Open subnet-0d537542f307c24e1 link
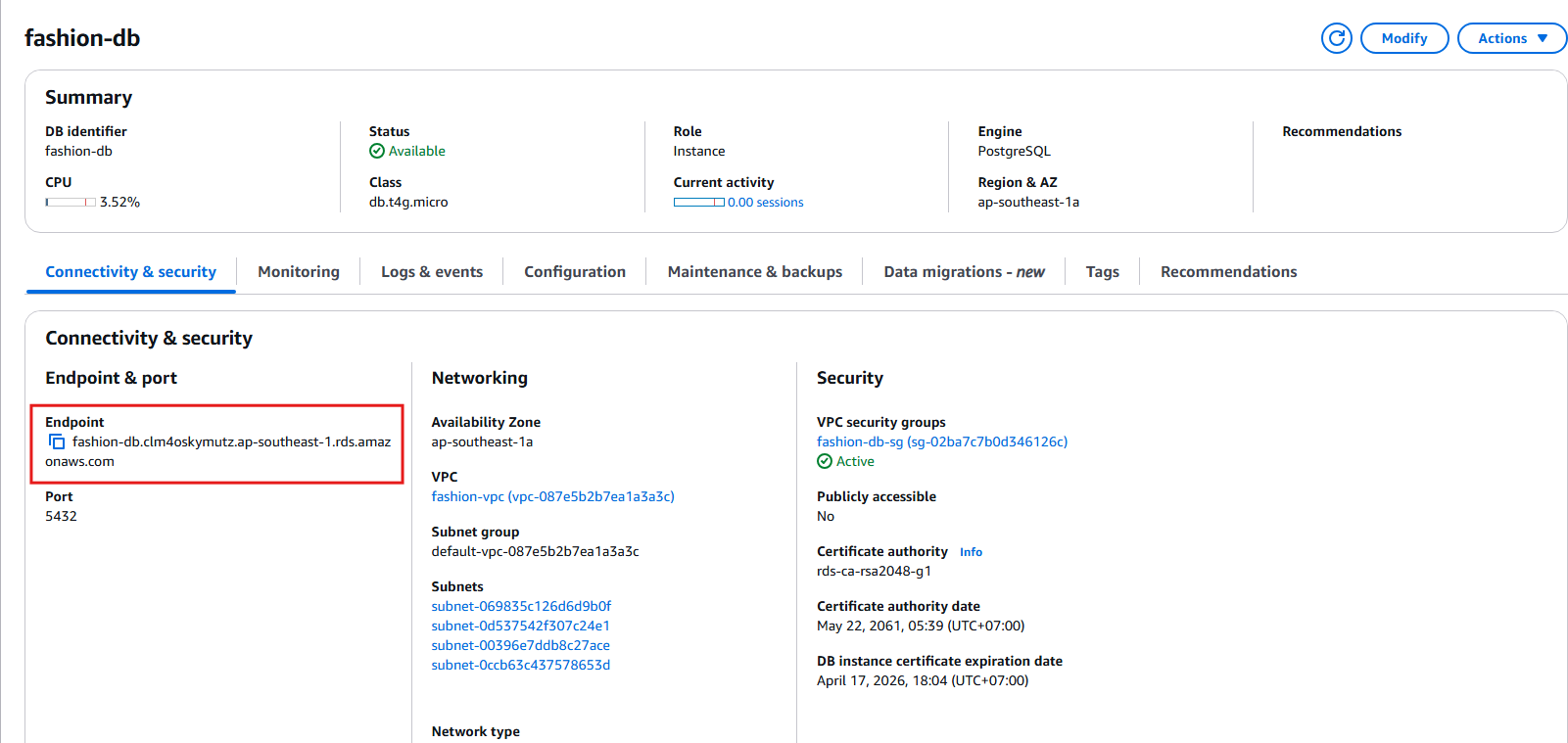The height and width of the screenshot is (743, 1568). pyautogui.click(x=520, y=626)
